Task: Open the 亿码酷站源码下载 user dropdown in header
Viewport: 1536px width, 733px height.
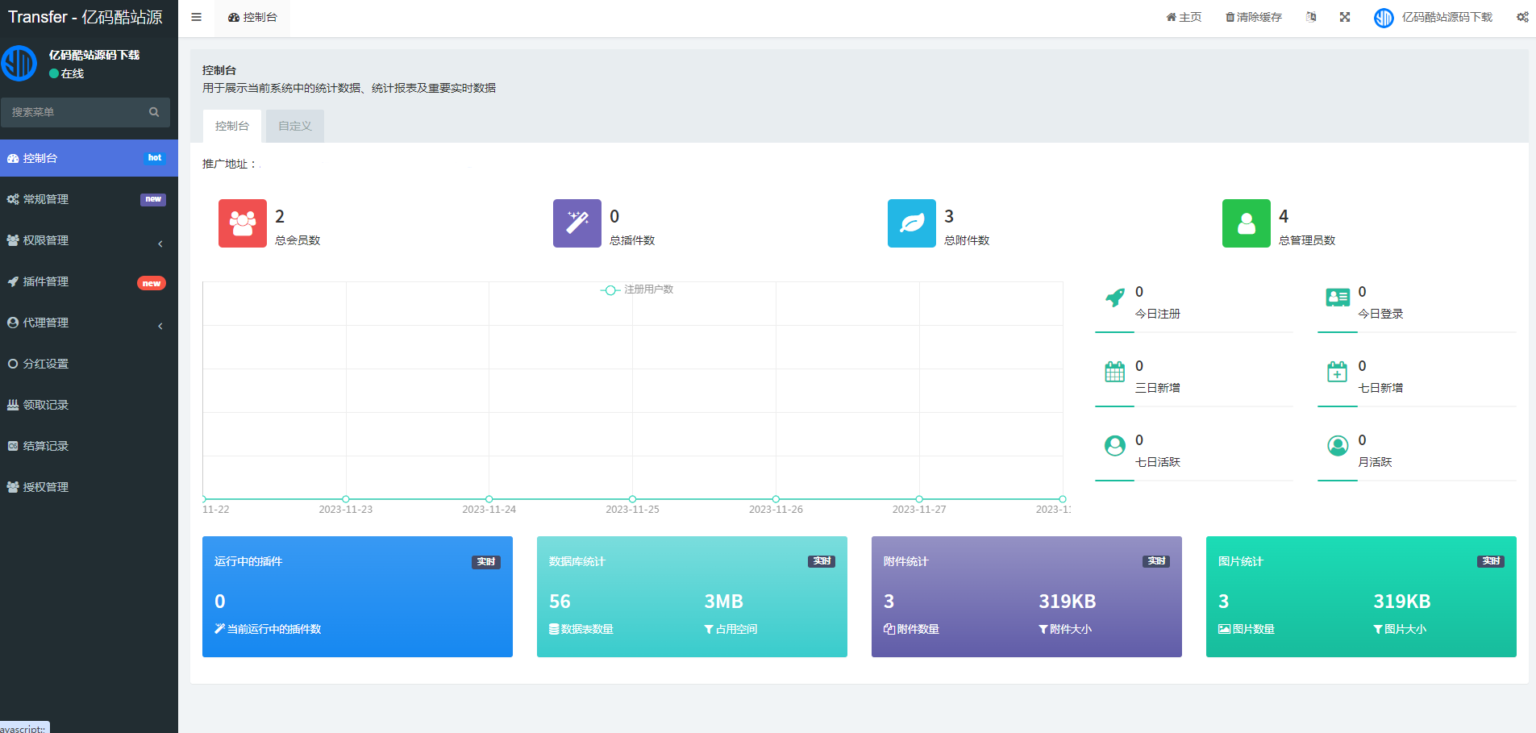Action: coord(1433,17)
